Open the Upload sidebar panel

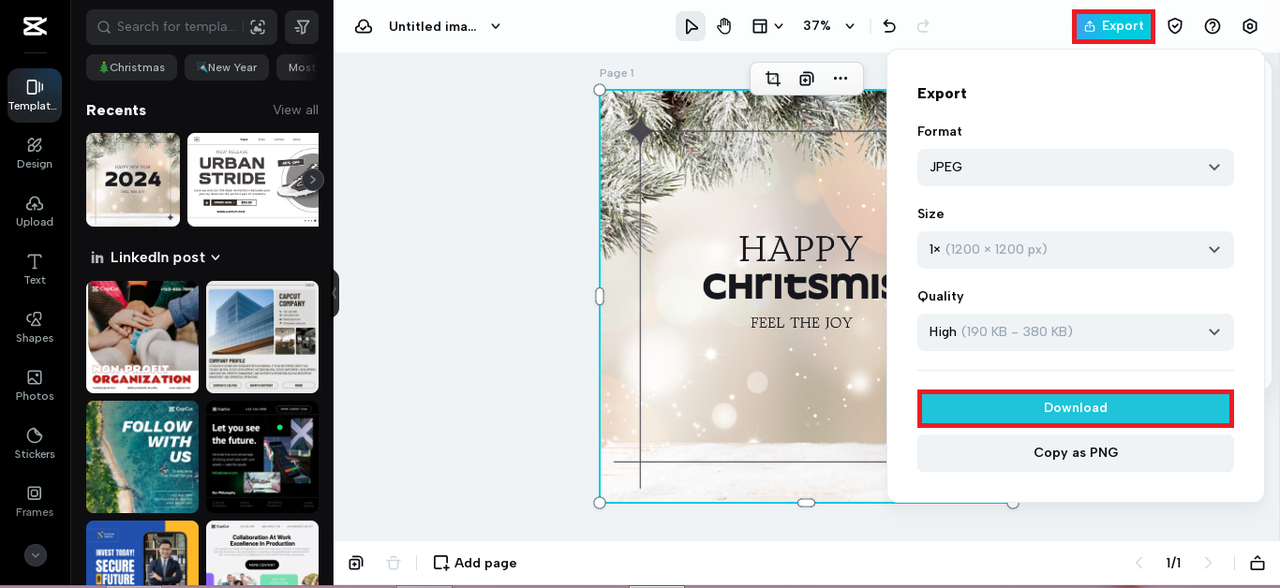pyautogui.click(x=35, y=211)
